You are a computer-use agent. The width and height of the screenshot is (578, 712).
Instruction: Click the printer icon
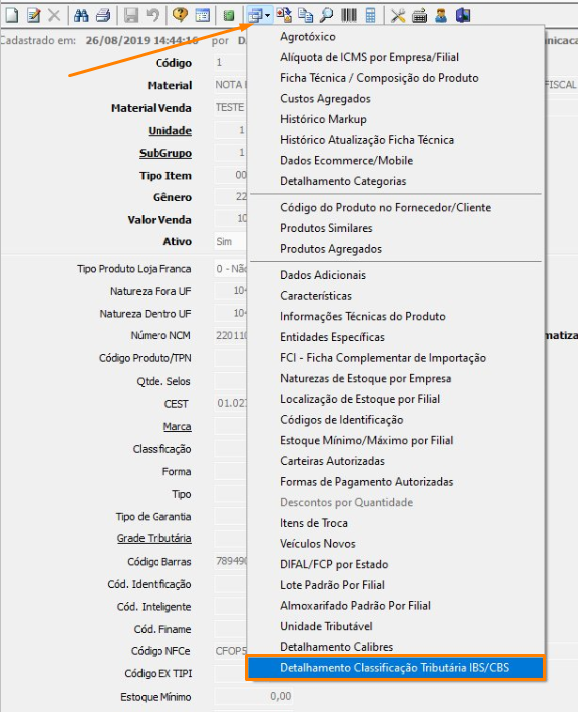coord(103,15)
